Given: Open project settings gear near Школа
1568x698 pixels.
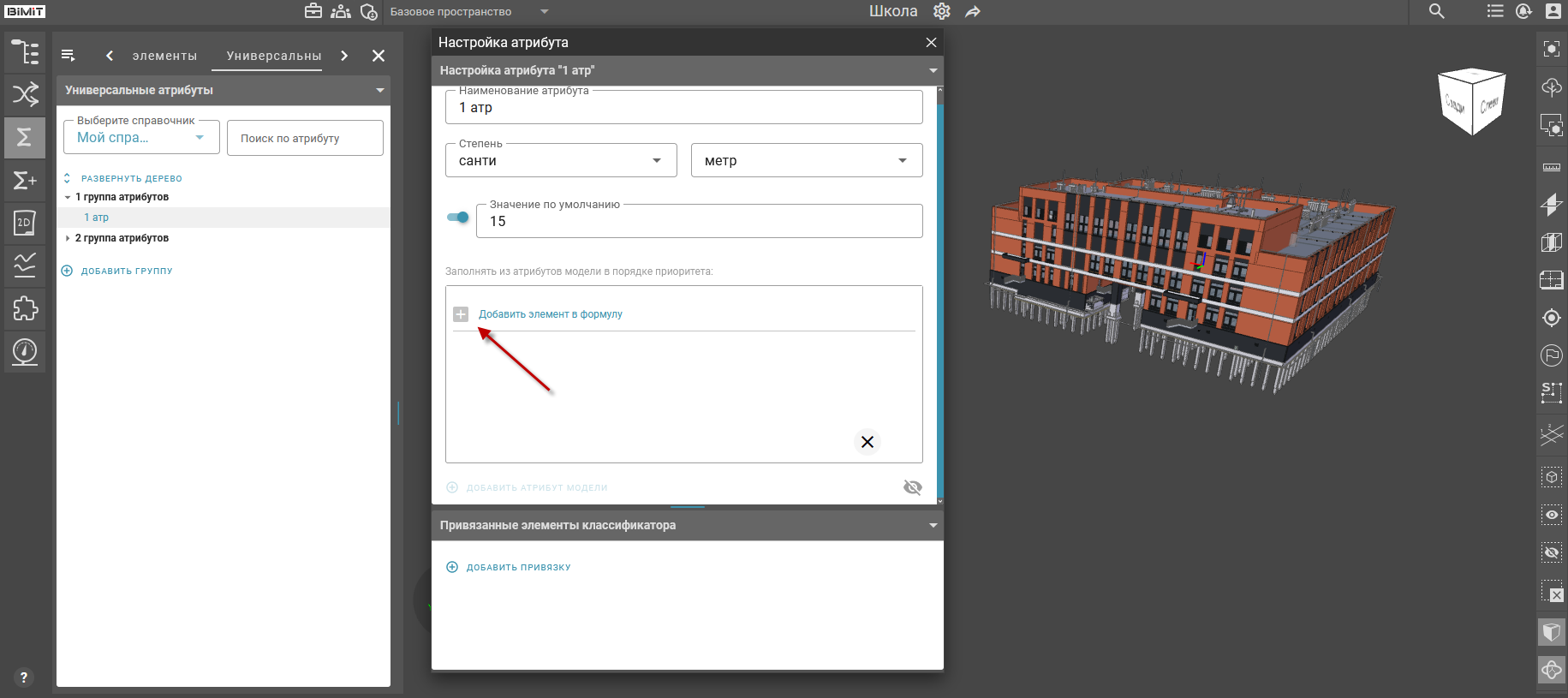Looking at the screenshot, I should (x=942, y=11).
